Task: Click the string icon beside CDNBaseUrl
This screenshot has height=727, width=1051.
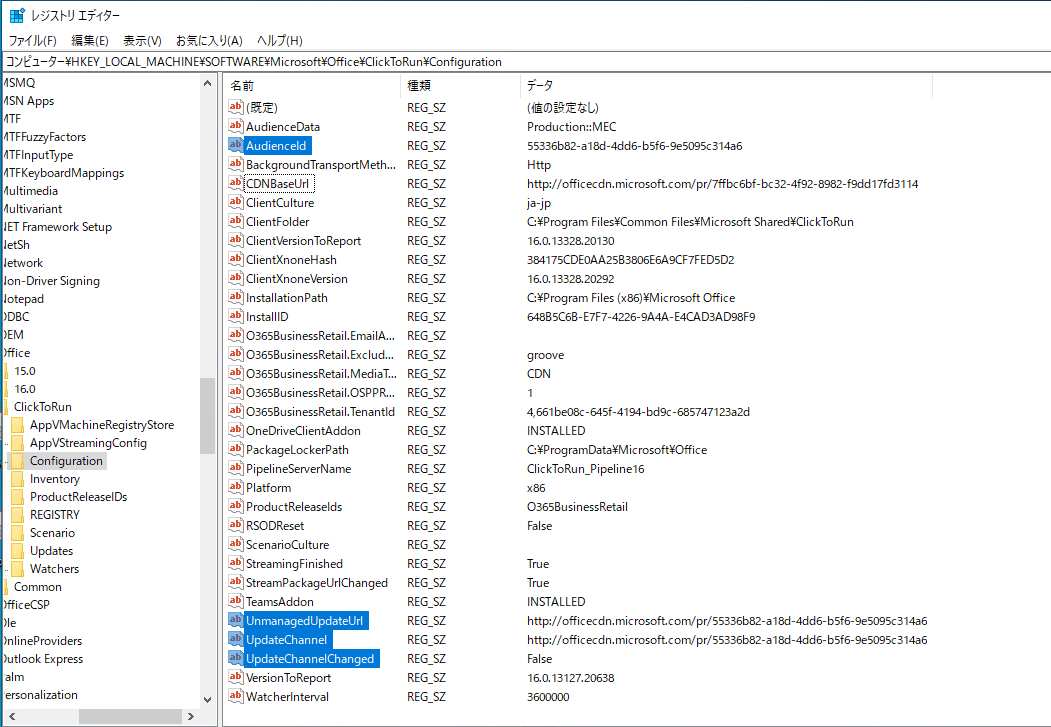Action: point(235,183)
